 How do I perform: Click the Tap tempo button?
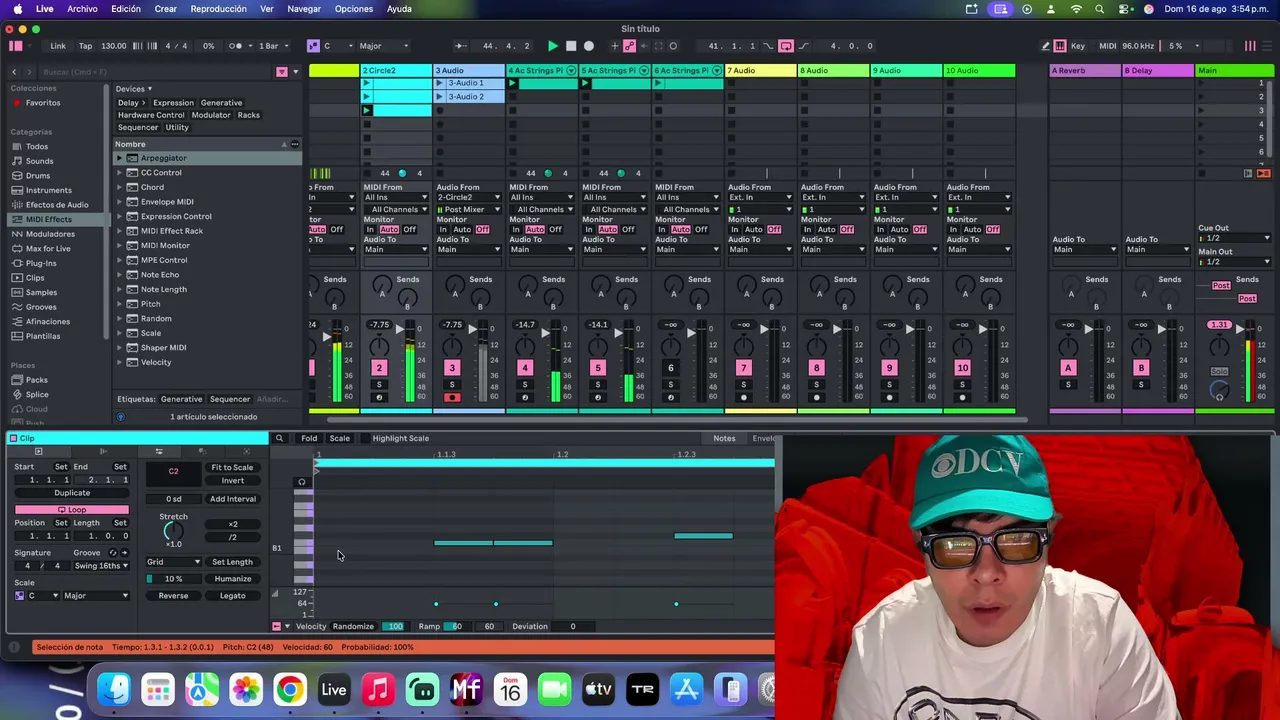coord(85,46)
